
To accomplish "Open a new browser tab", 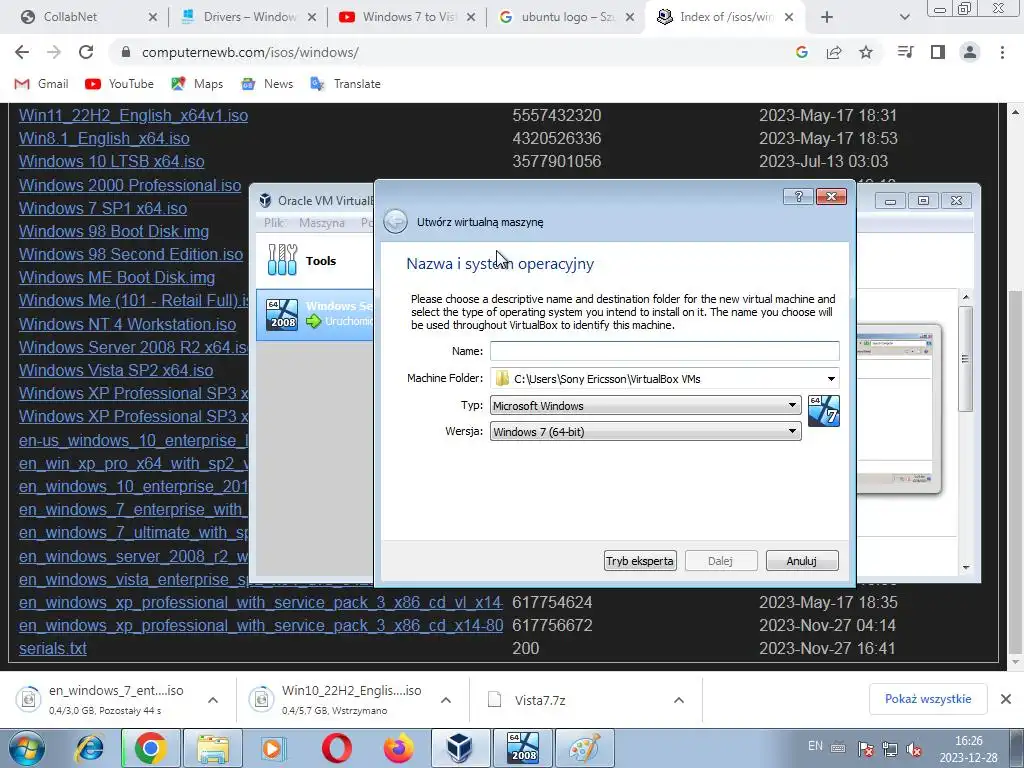I will click(827, 17).
